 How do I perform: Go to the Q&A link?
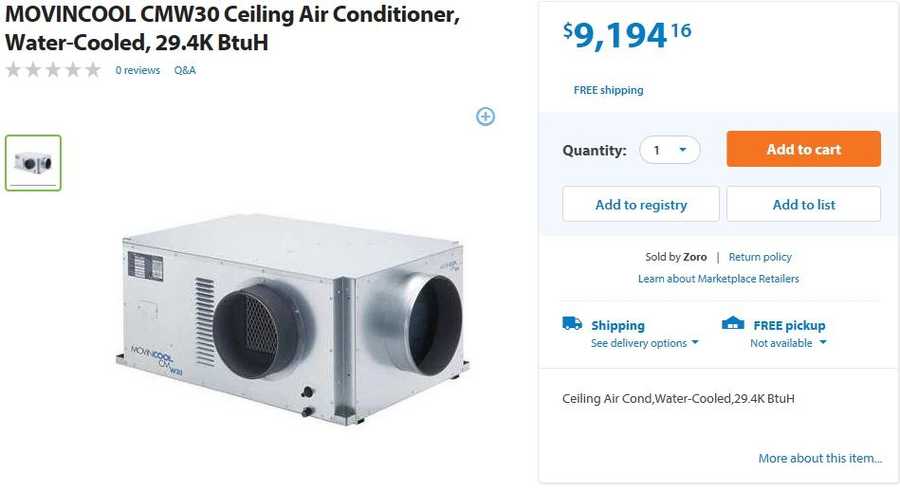click(x=185, y=71)
